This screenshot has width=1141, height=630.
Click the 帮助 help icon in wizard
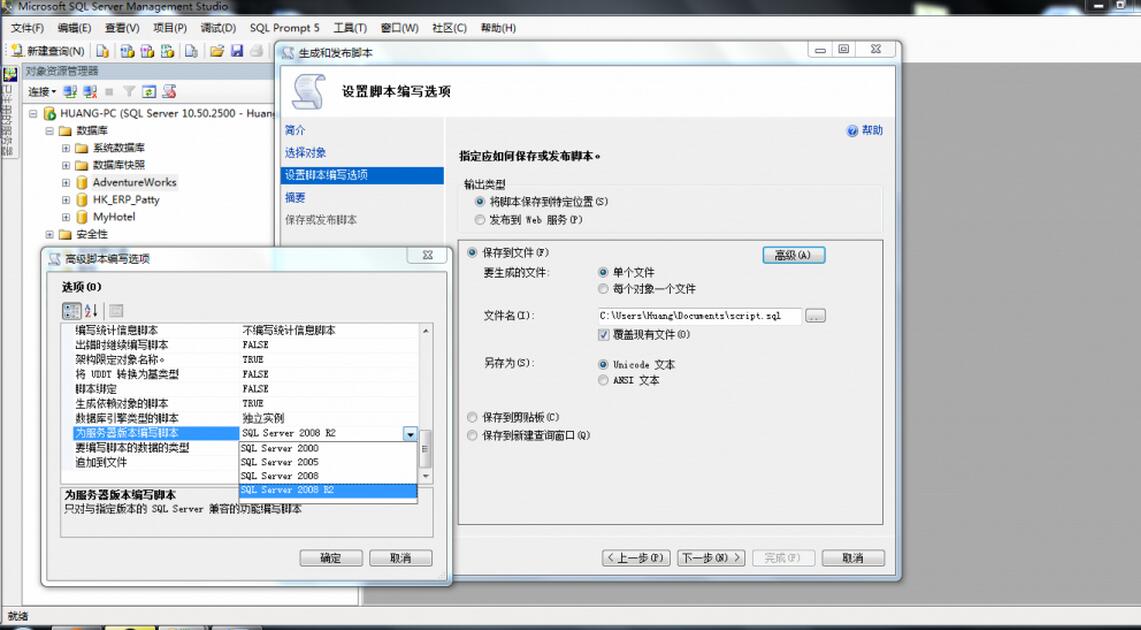click(x=853, y=131)
